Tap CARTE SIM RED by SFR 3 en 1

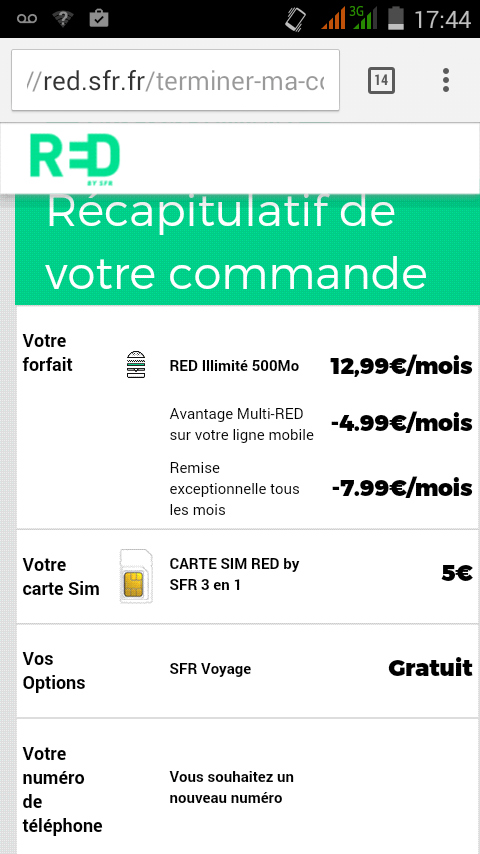pos(234,574)
